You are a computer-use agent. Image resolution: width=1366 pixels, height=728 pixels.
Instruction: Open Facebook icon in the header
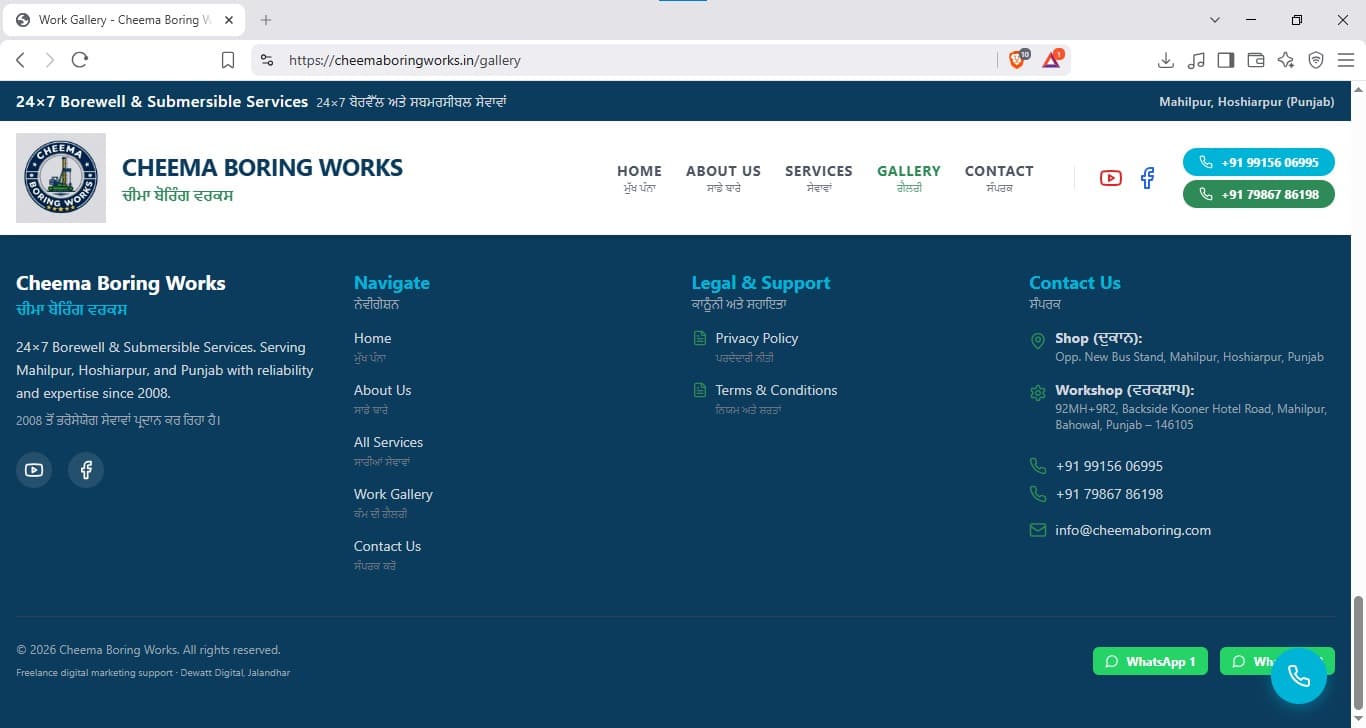point(1147,178)
